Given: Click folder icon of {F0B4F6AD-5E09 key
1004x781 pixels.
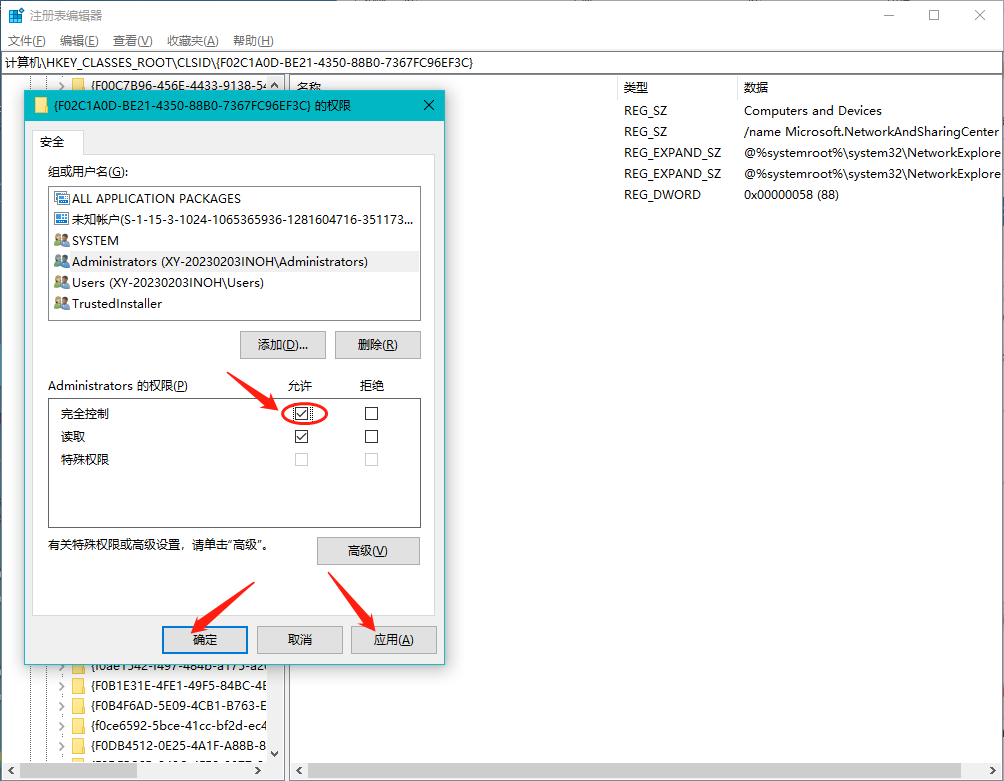Looking at the screenshot, I should coord(78,706).
